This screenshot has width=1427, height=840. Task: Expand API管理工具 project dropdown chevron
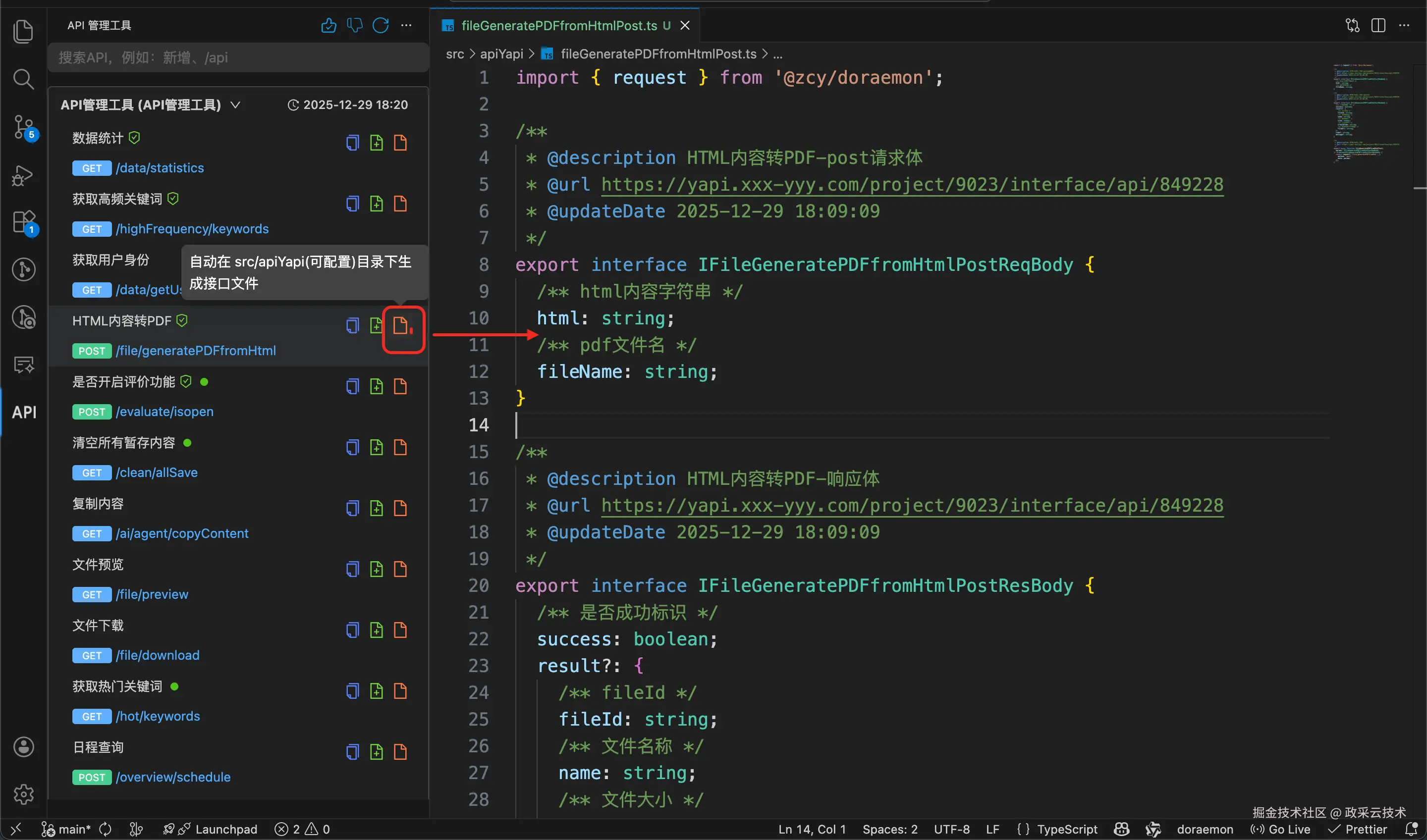[x=235, y=105]
